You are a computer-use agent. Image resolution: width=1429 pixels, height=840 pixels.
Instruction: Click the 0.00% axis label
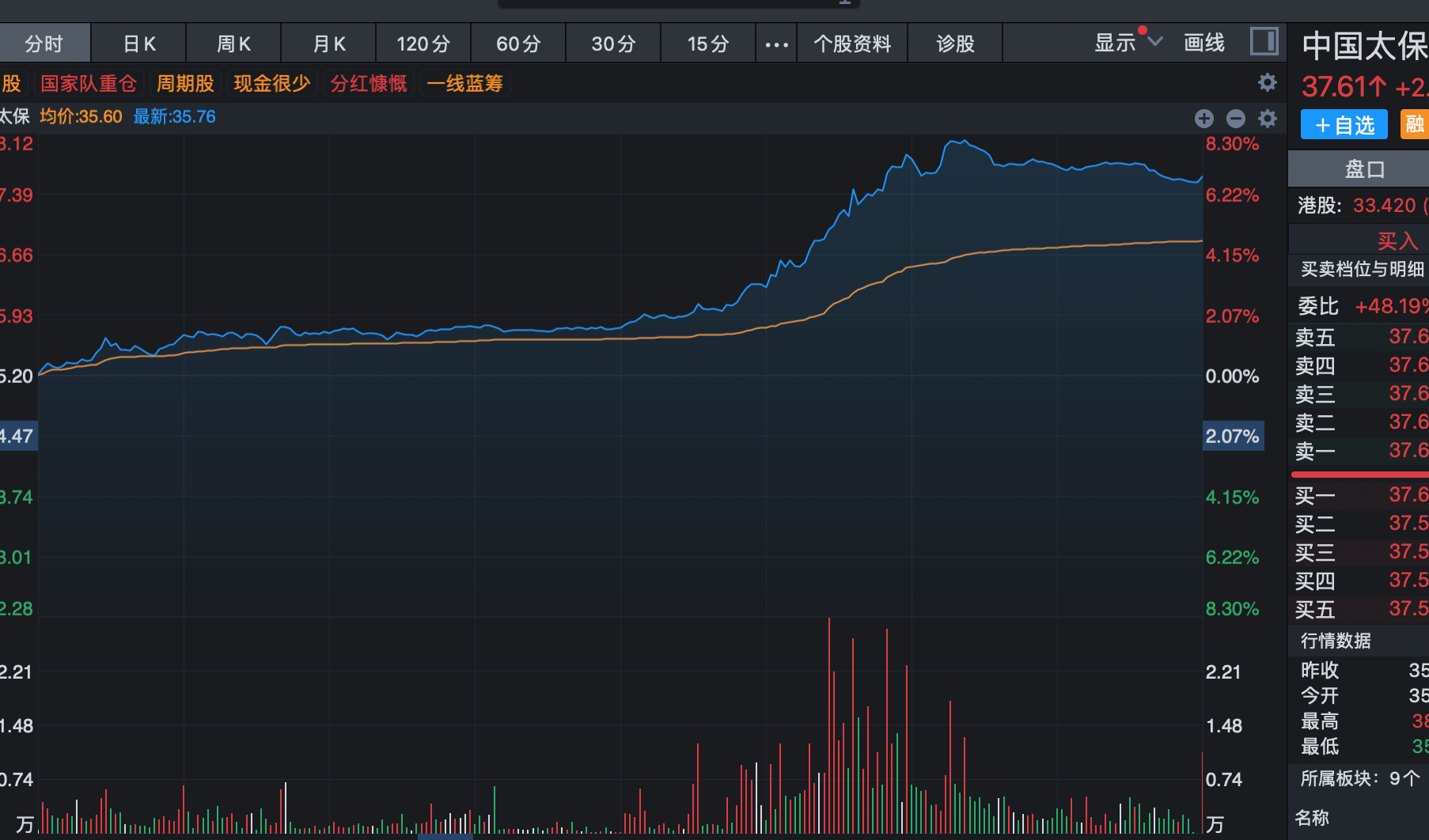click(1232, 376)
